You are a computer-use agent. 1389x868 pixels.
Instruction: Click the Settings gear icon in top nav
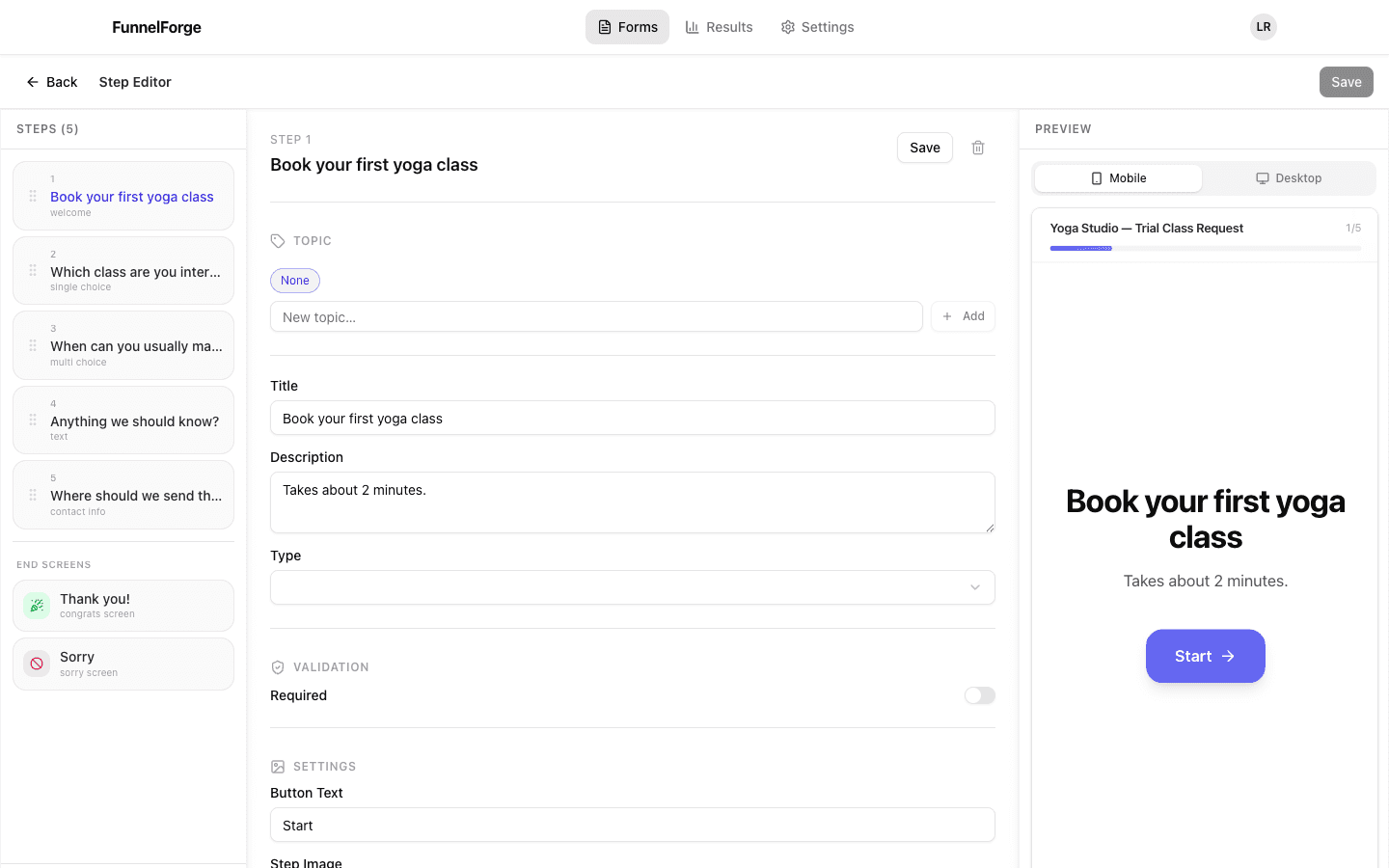[x=788, y=27]
